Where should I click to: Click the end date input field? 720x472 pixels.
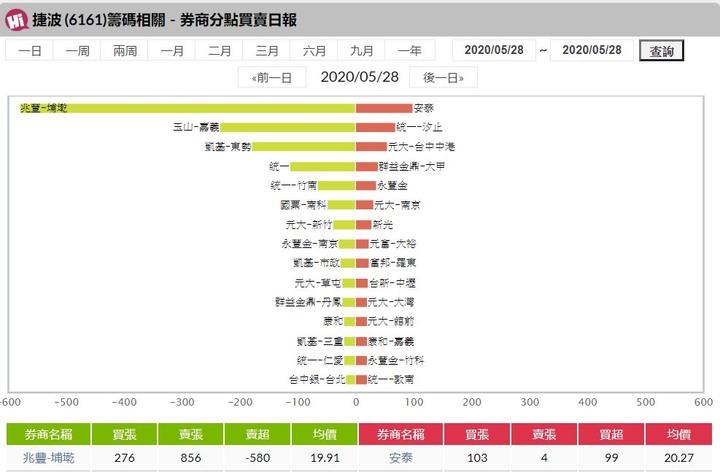591,50
